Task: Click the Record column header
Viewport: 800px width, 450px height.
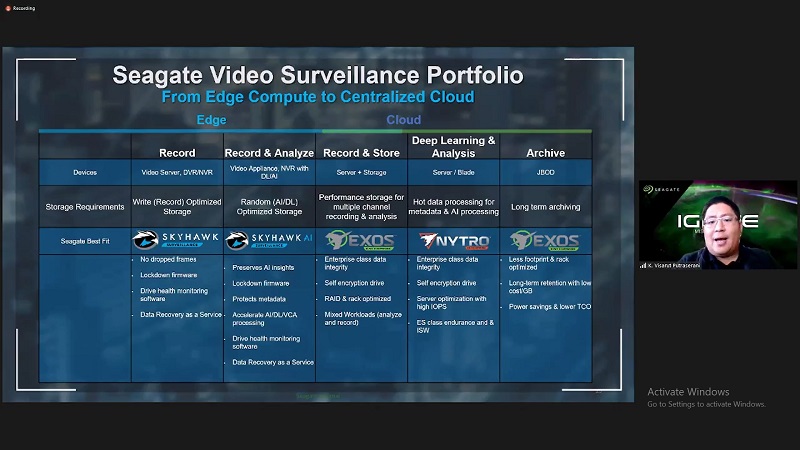Action: tap(177, 153)
